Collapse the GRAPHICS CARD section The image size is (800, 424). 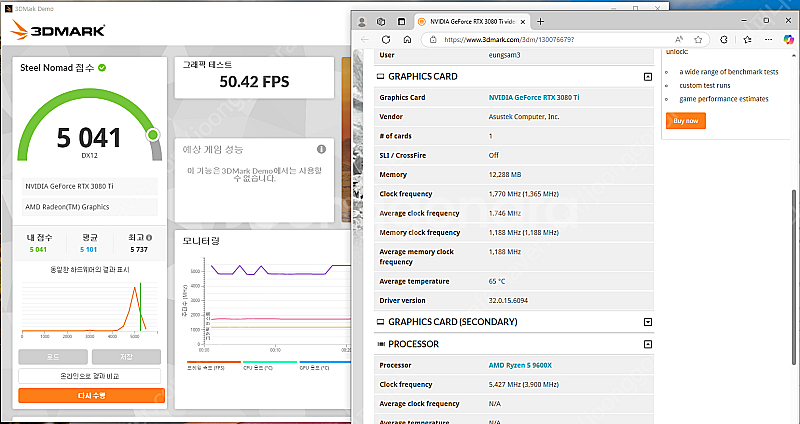[647, 77]
